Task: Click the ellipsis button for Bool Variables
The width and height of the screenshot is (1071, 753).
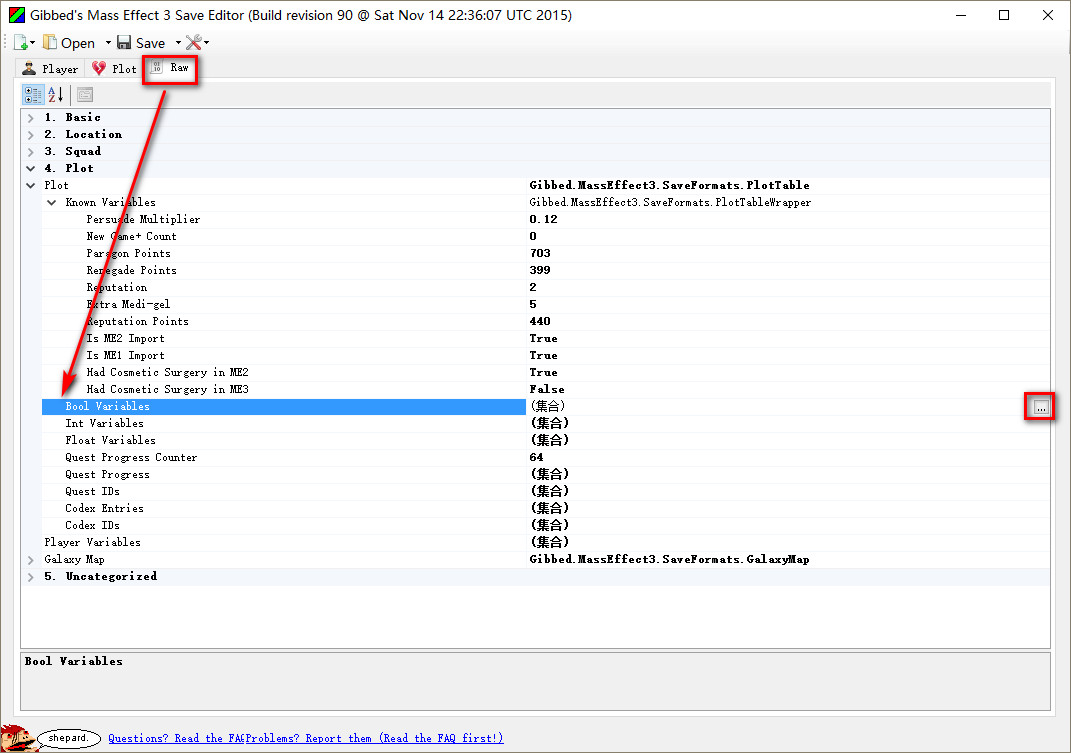Action: click(1040, 407)
